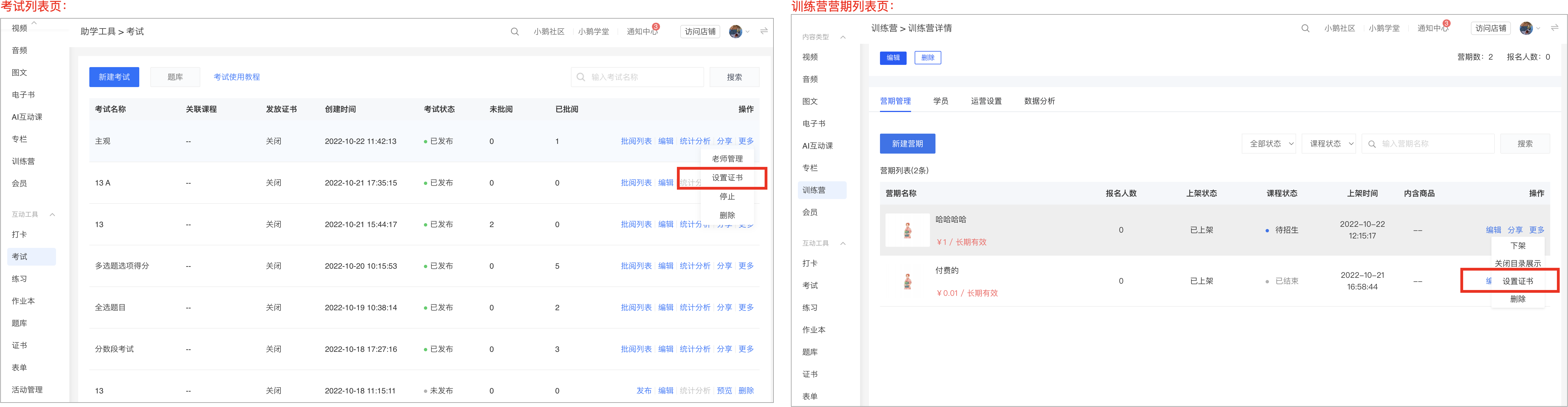The width and height of the screenshot is (1568, 407).
Task: Click the 输入考试名称 search field
Action: click(x=637, y=77)
